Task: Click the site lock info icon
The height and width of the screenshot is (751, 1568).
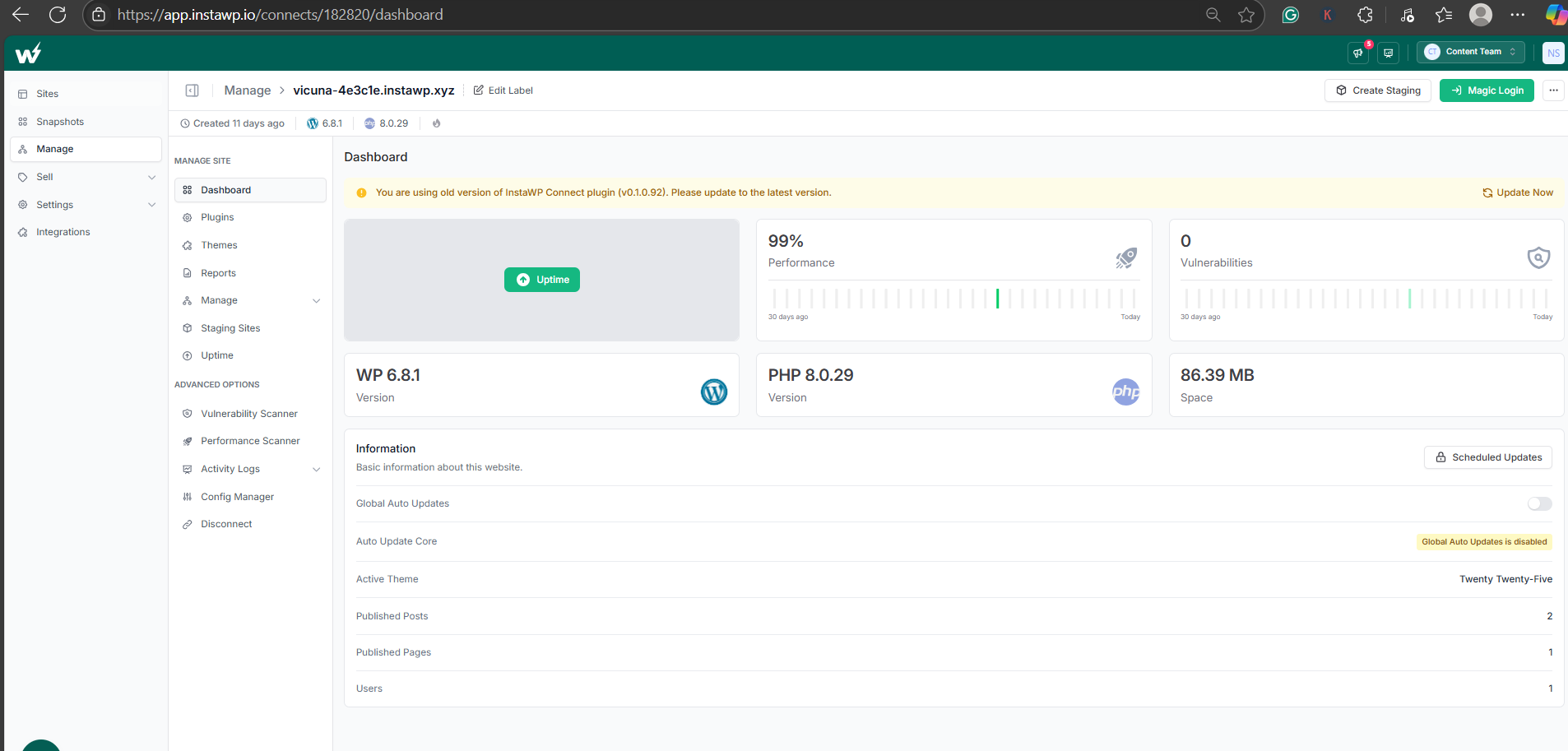Action: [x=99, y=15]
